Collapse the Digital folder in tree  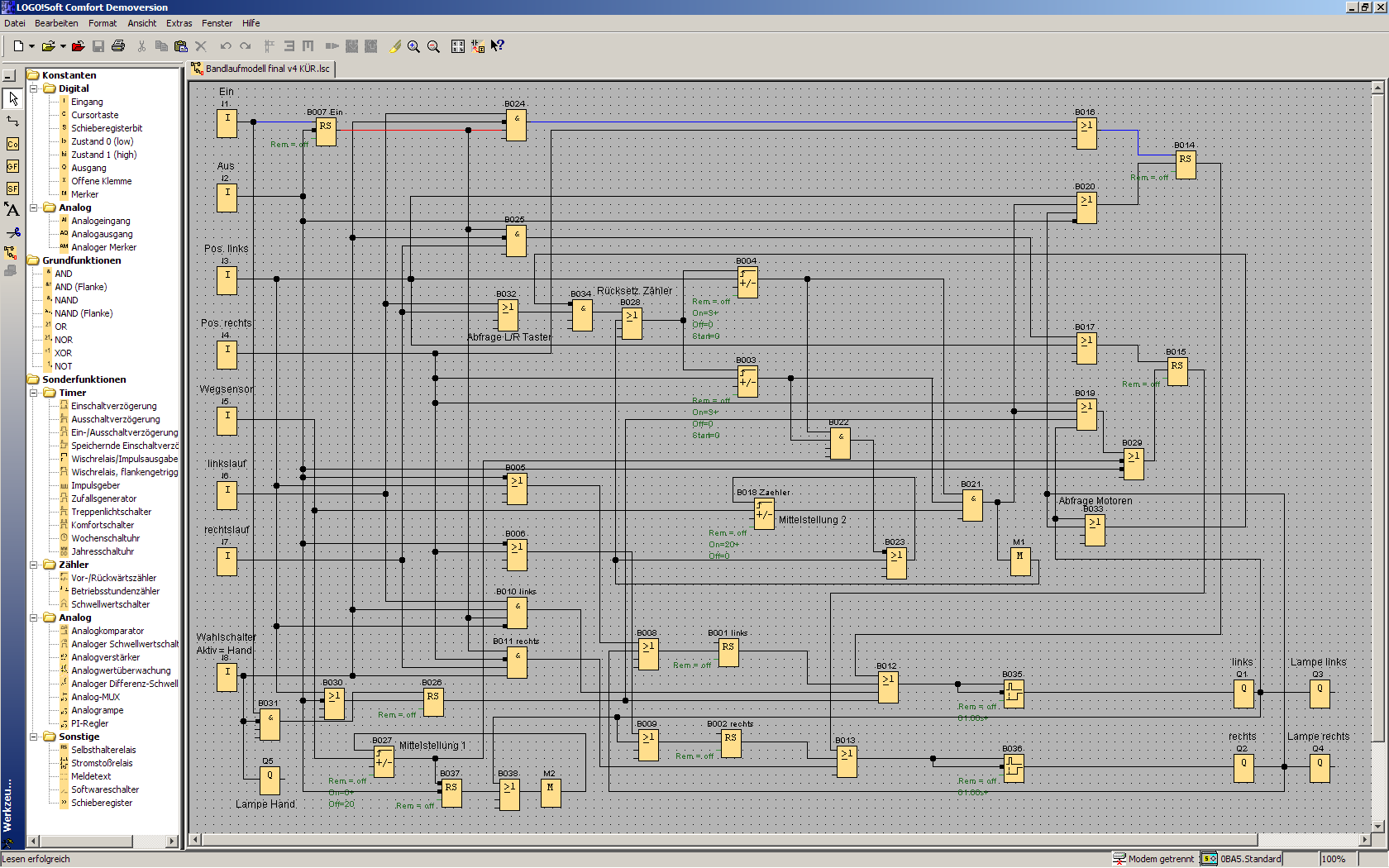point(34,88)
